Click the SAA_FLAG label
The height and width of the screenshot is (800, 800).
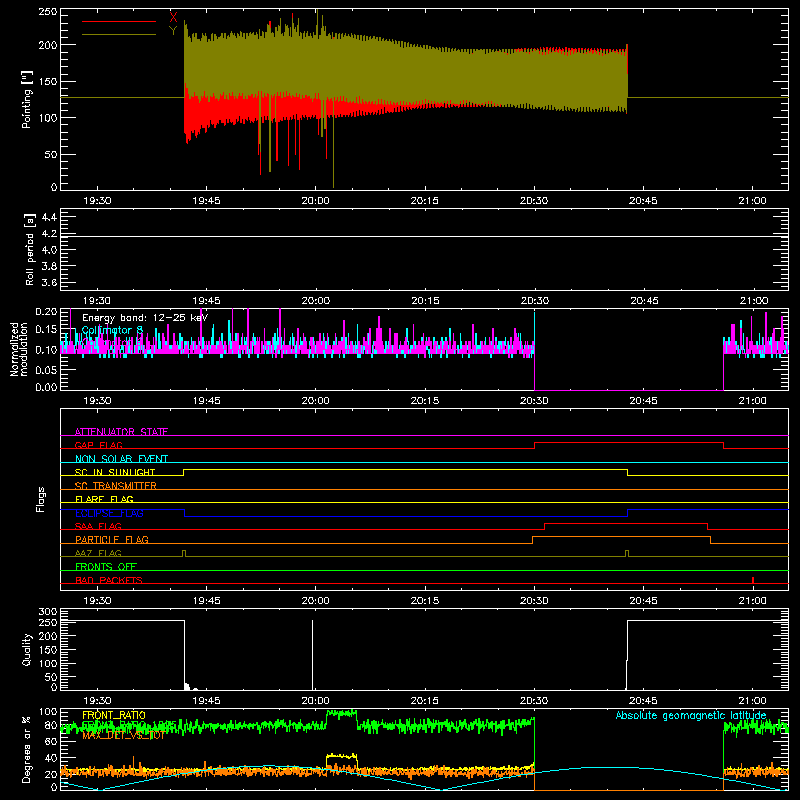[98, 526]
